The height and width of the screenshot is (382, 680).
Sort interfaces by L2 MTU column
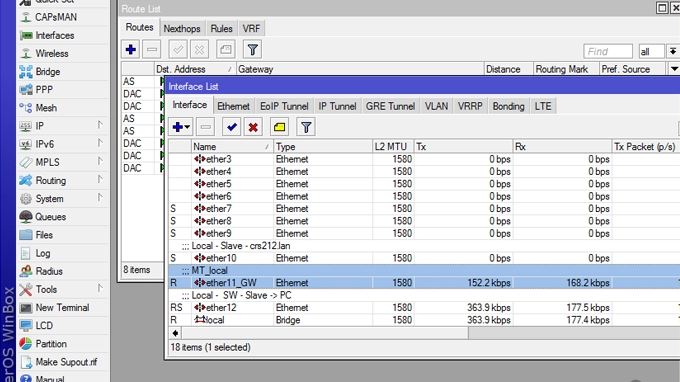click(393, 147)
